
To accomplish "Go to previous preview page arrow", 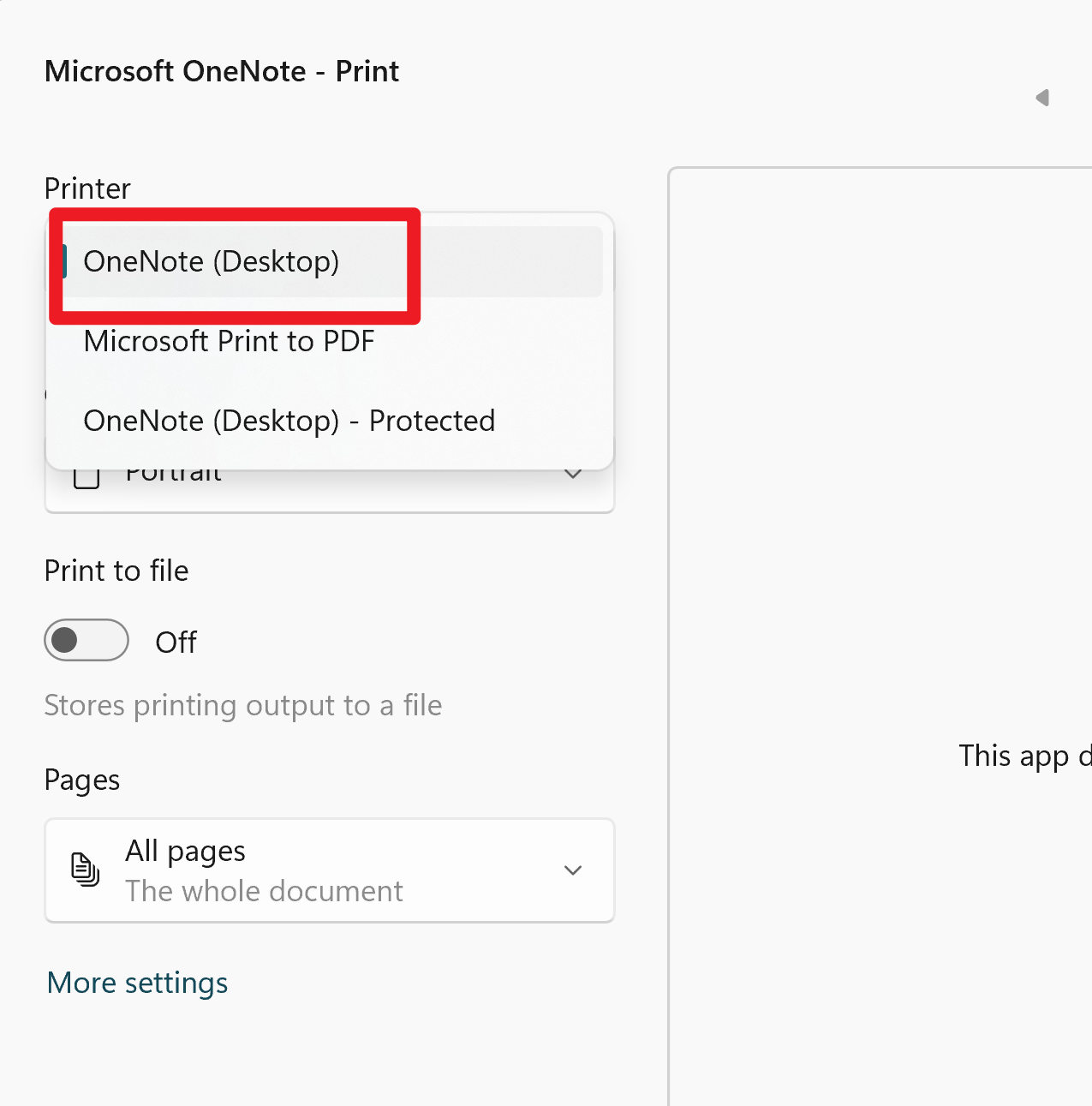I will pos(1042,98).
